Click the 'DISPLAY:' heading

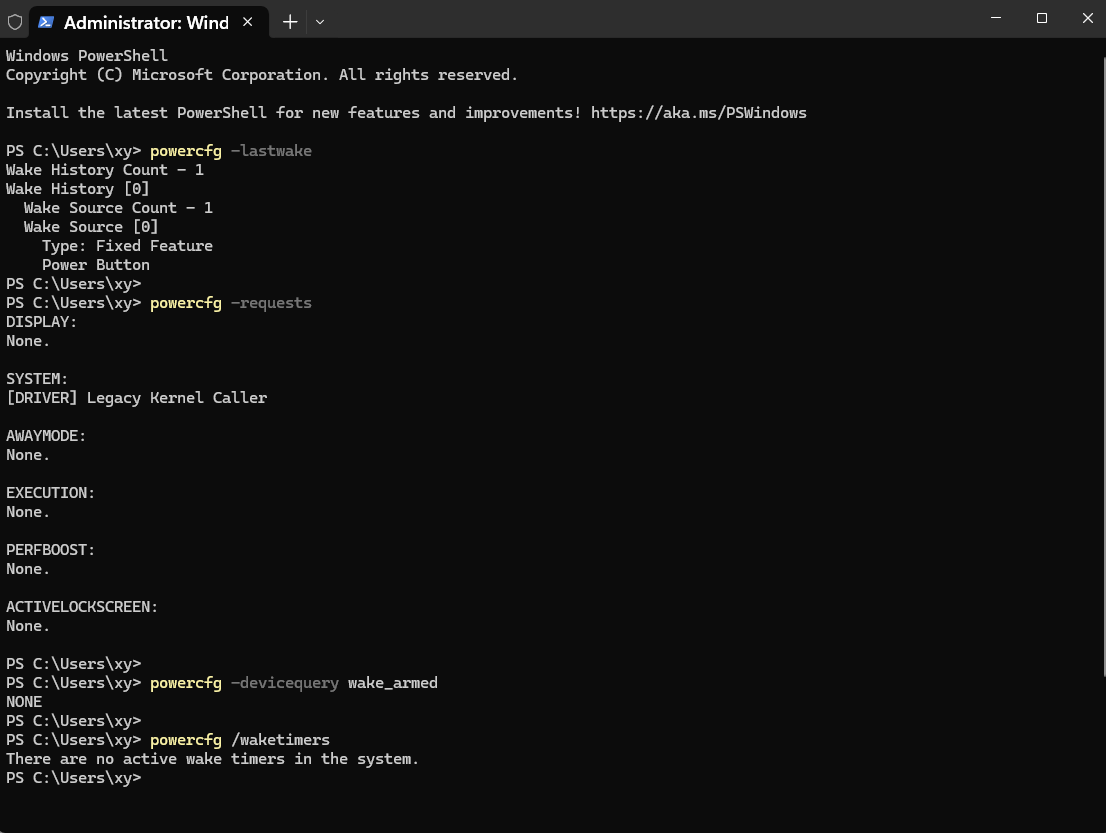pos(42,322)
